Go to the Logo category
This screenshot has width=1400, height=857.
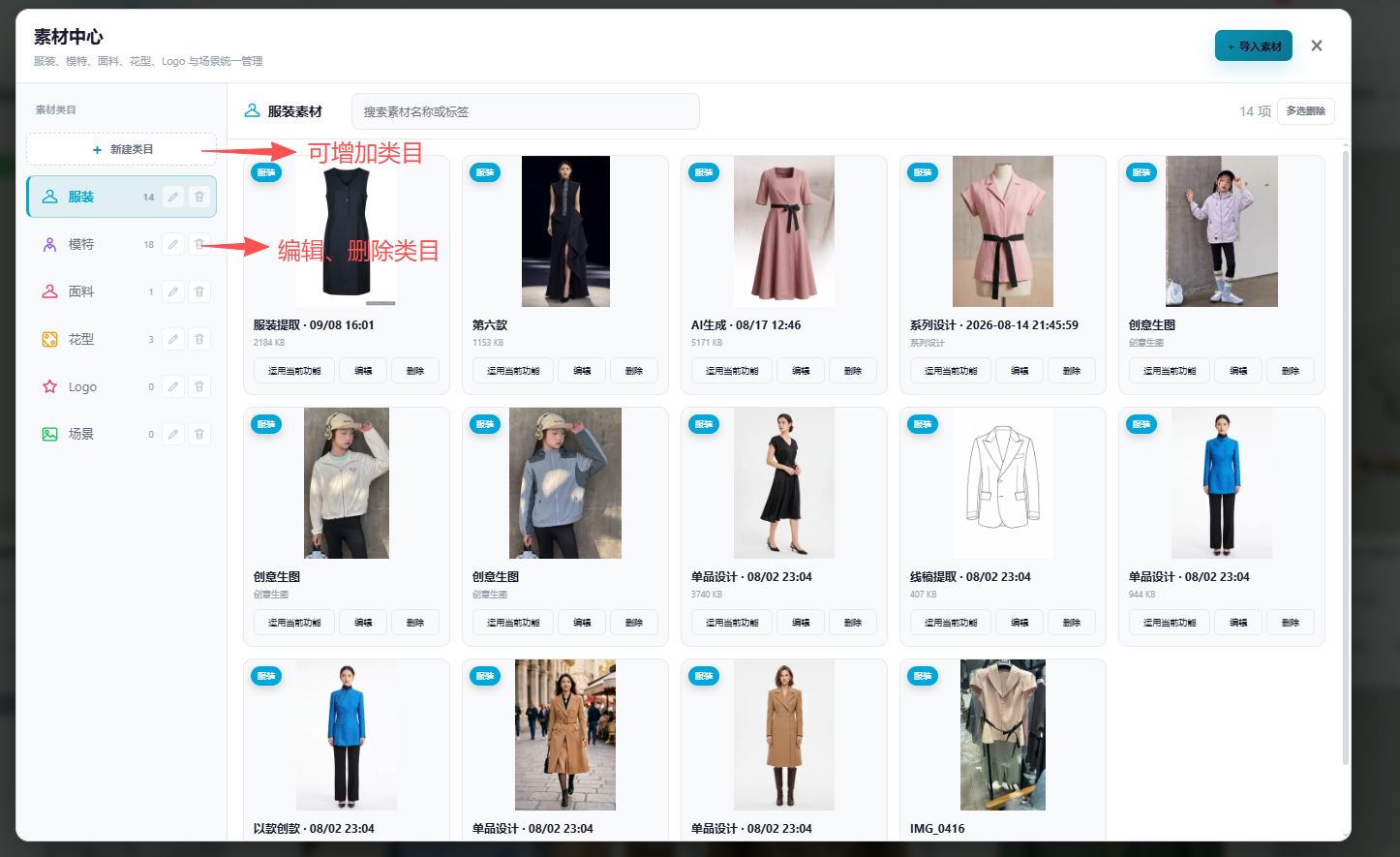(x=121, y=386)
